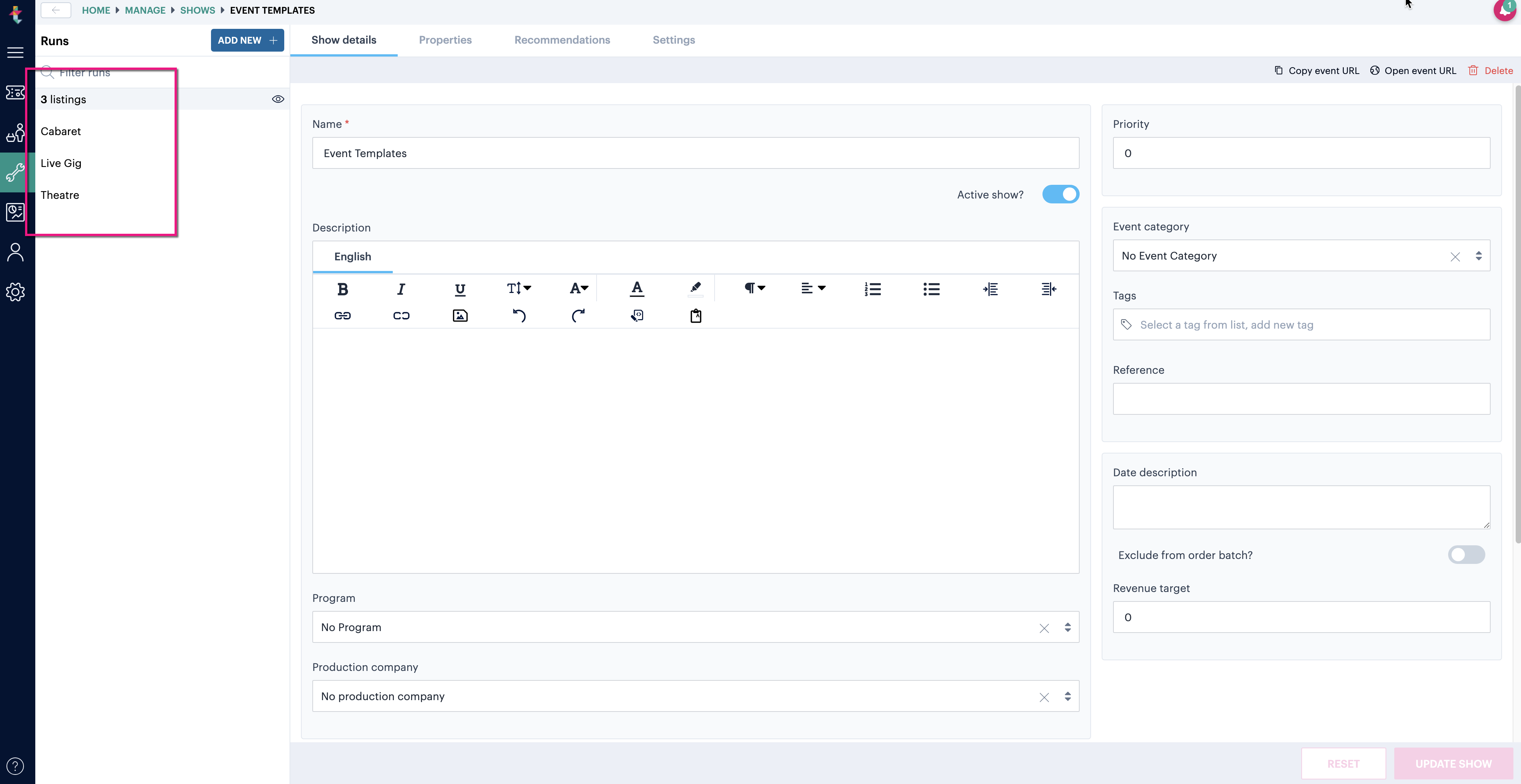Click the Name input field
1521x784 pixels.
pos(696,153)
